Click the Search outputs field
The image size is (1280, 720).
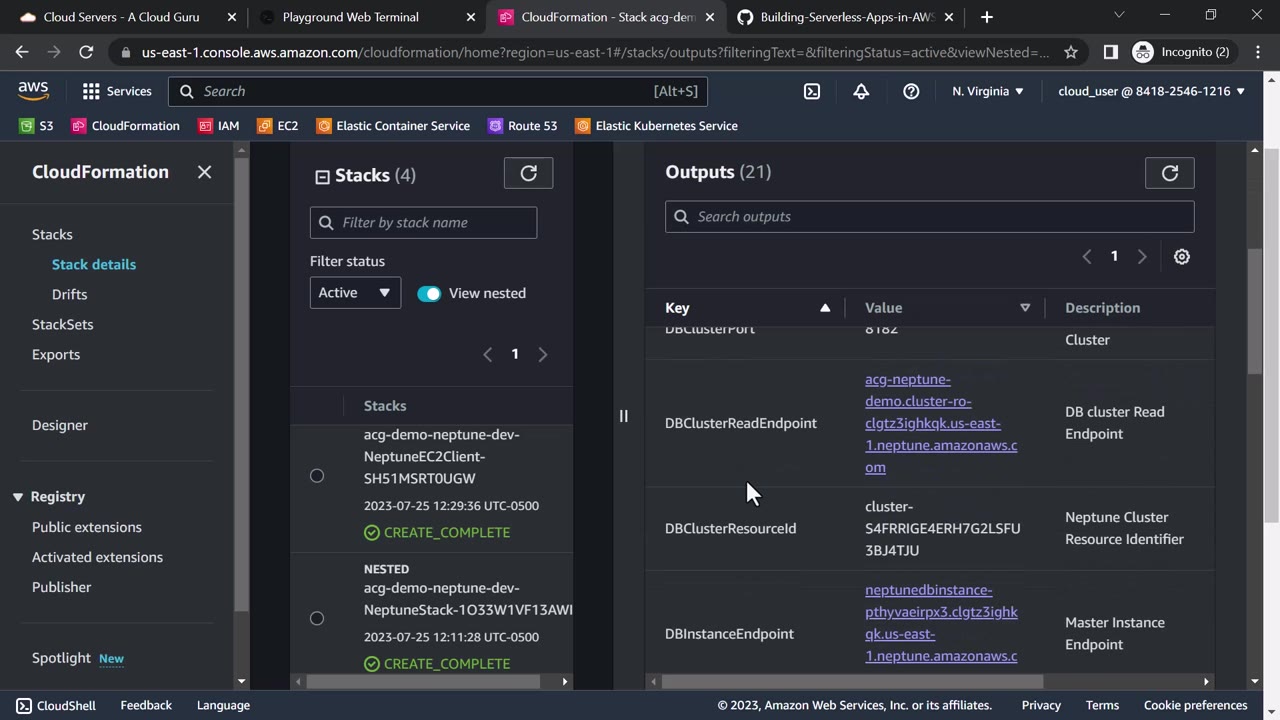click(x=929, y=217)
